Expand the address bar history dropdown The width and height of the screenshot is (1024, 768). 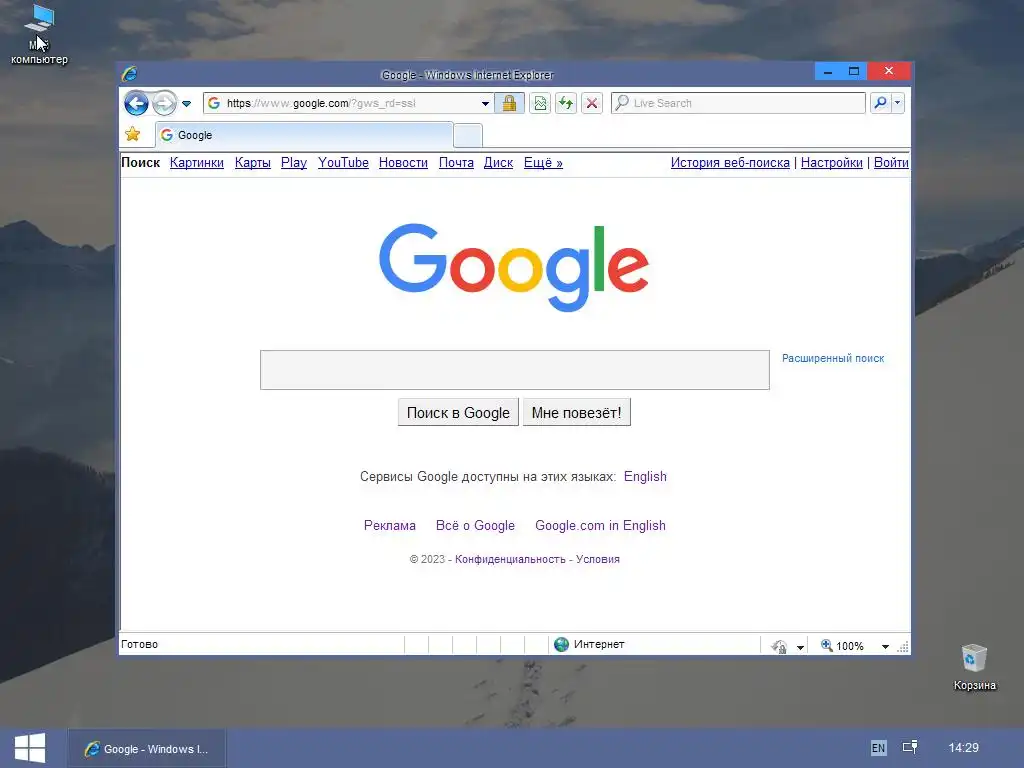coord(485,103)
